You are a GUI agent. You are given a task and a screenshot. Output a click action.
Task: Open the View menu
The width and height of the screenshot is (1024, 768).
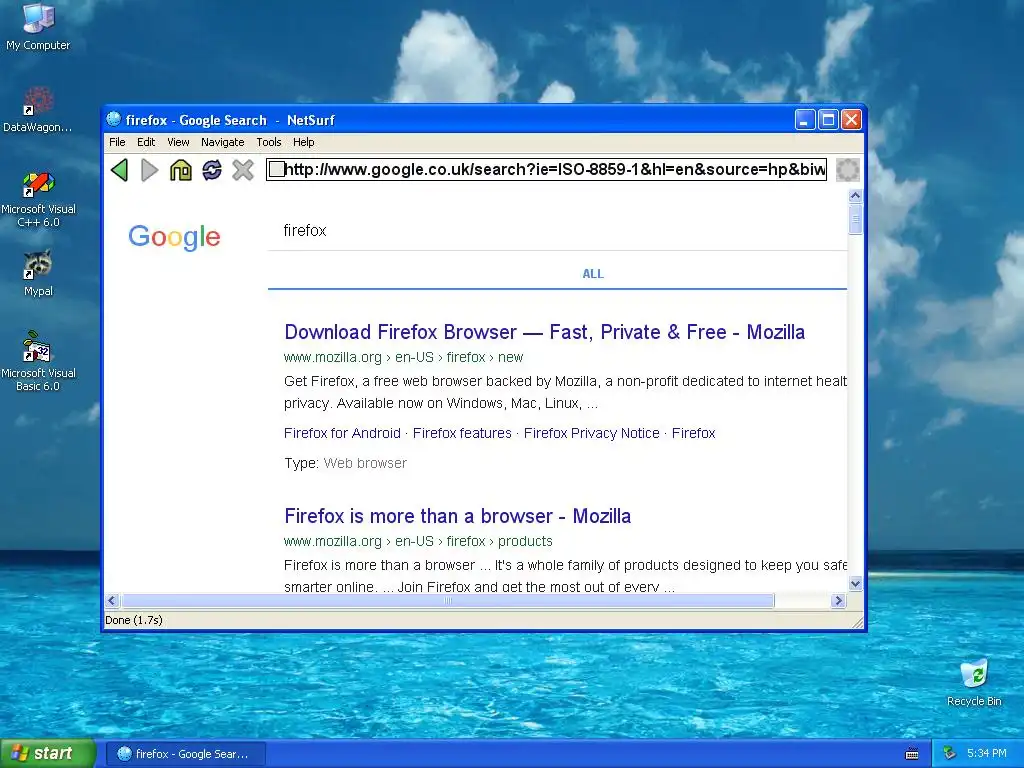[x=178, y=142]
